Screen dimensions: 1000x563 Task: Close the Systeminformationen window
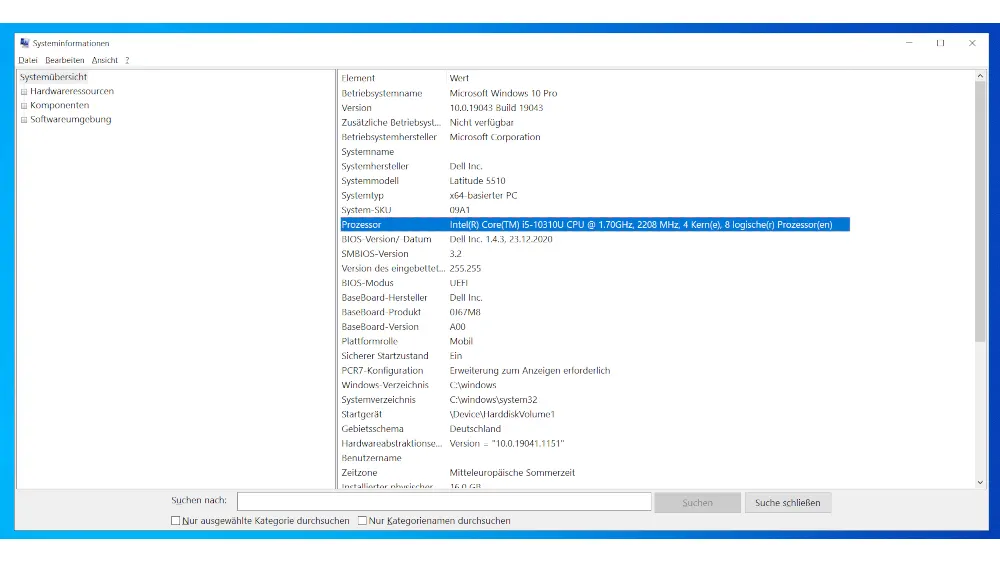972,43
